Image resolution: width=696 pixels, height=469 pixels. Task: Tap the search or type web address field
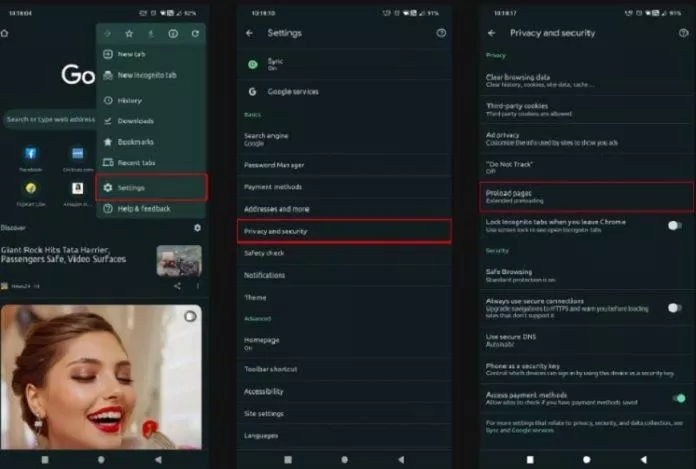pos(48,119)
